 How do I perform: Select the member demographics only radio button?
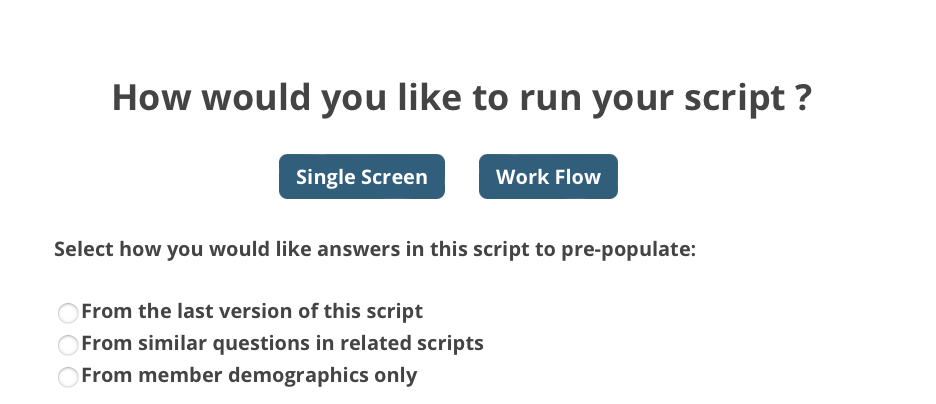coord(68,377)
